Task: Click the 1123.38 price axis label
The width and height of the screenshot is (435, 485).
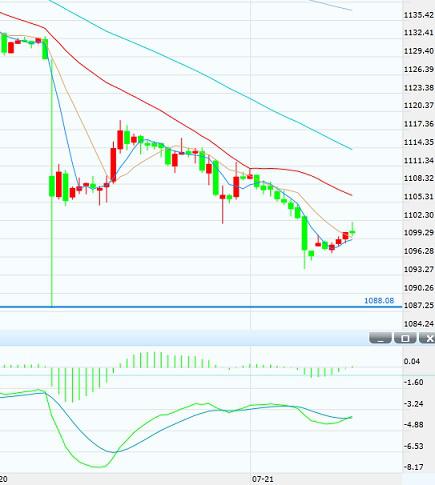Action: pyautogui.click(x=419, y=88)
